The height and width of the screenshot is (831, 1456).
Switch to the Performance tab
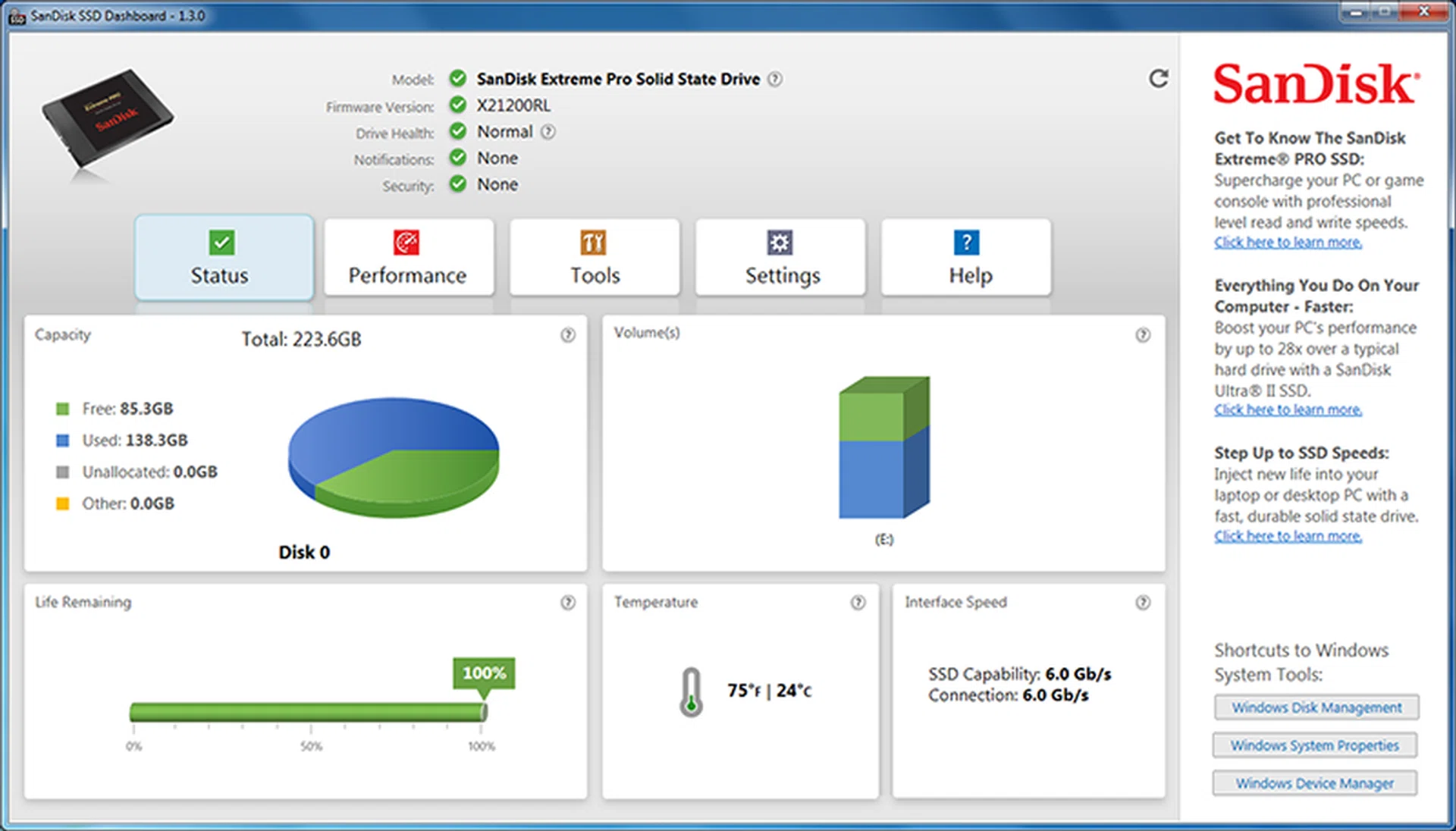click(408, 258)
